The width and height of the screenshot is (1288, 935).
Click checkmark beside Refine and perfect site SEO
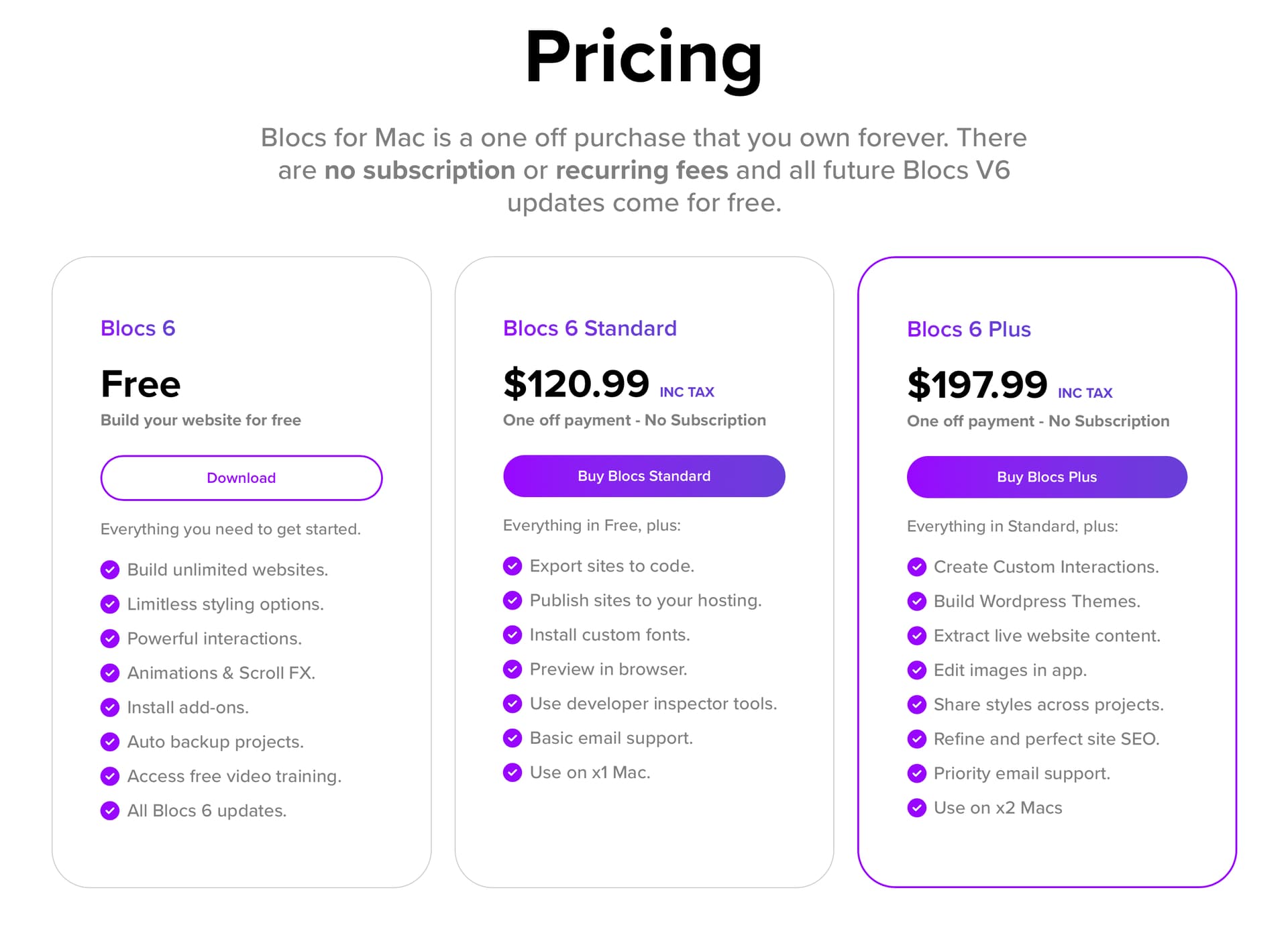[x=916, y=738]
